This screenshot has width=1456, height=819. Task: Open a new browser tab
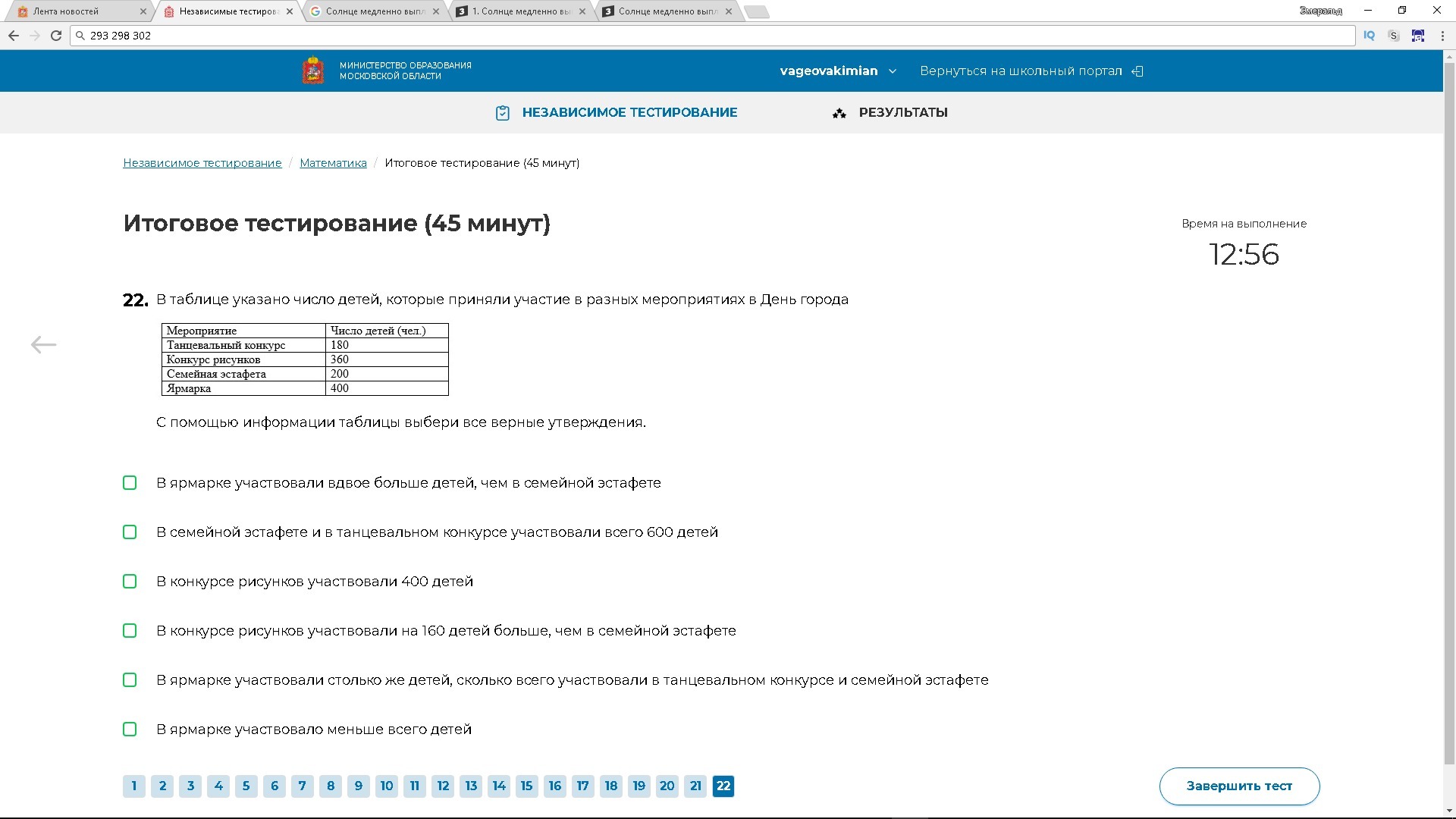coord(756,11)
